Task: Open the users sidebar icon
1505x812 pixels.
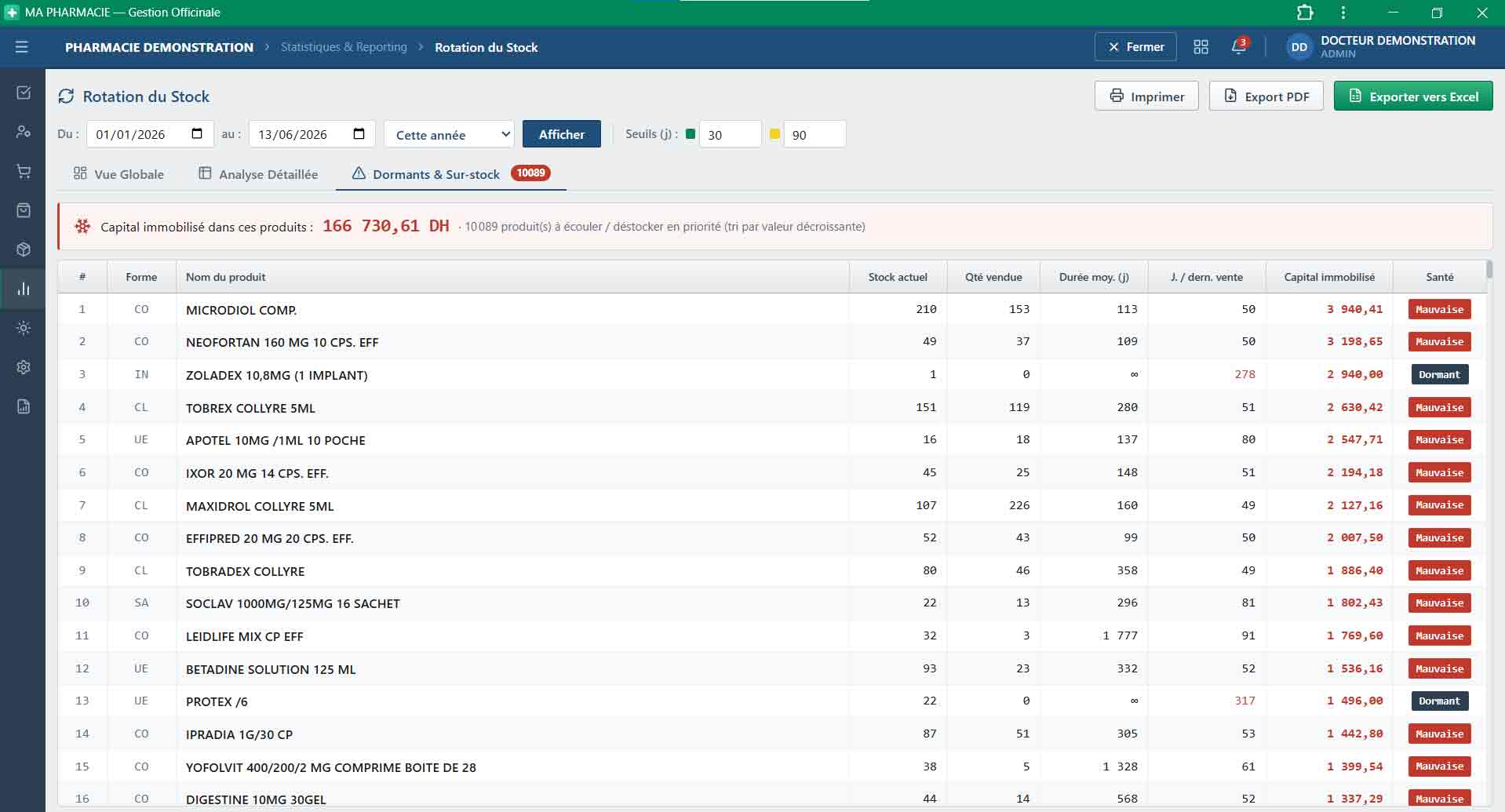Action: click(24, 132)
